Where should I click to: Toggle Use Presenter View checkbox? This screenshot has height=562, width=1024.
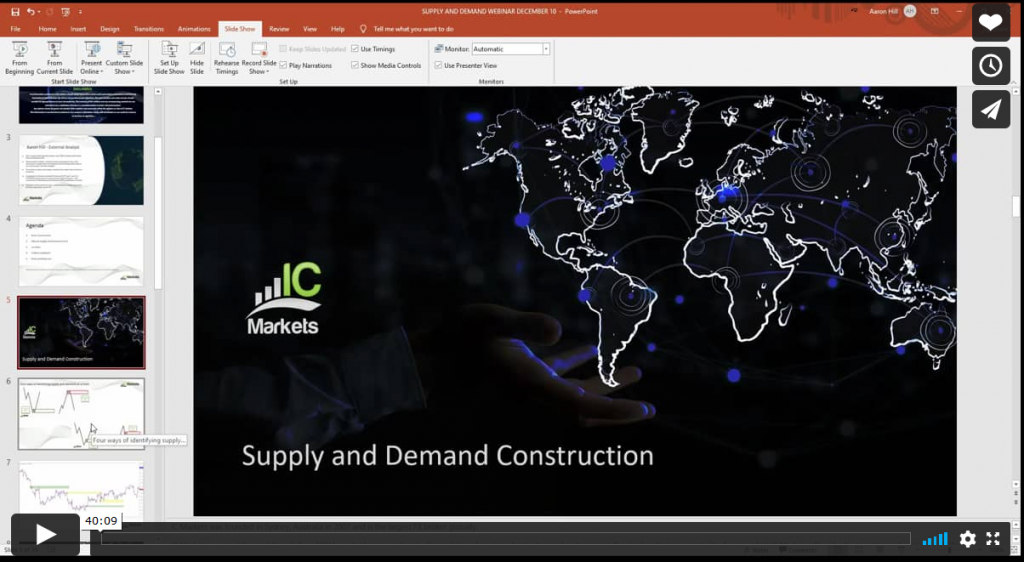pyautogui.click(x=438, y=65)
